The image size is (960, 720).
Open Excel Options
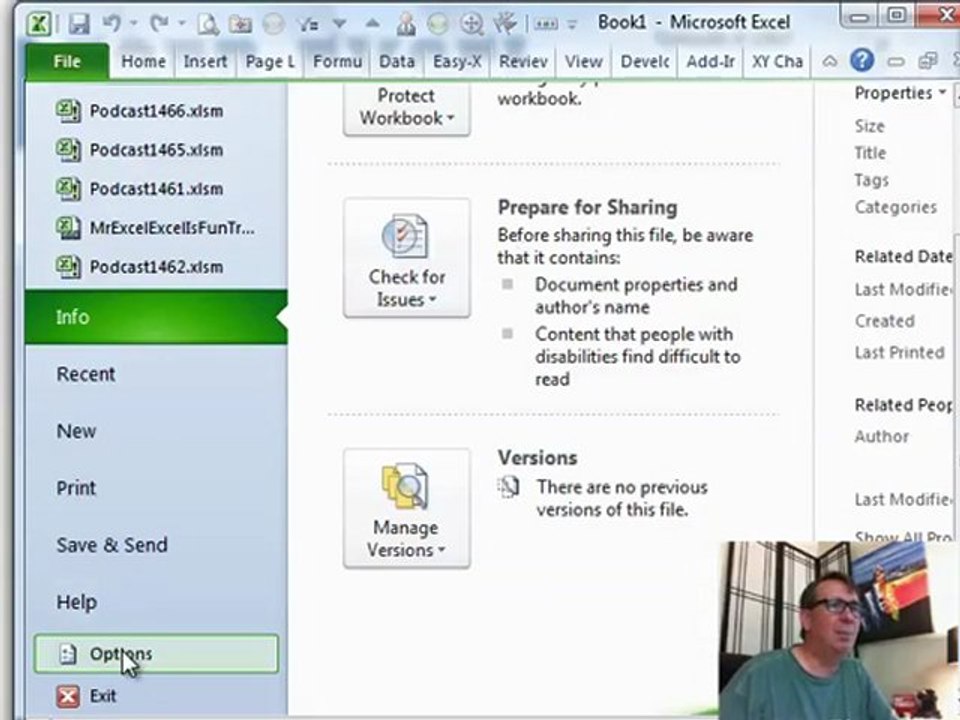coord(156,654)
